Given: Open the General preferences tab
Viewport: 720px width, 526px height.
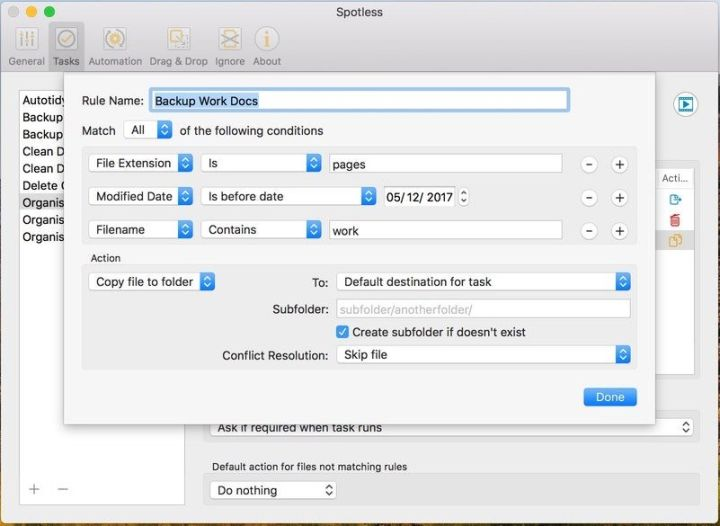Looking at the screenshot, I should [x=27, y=47].
